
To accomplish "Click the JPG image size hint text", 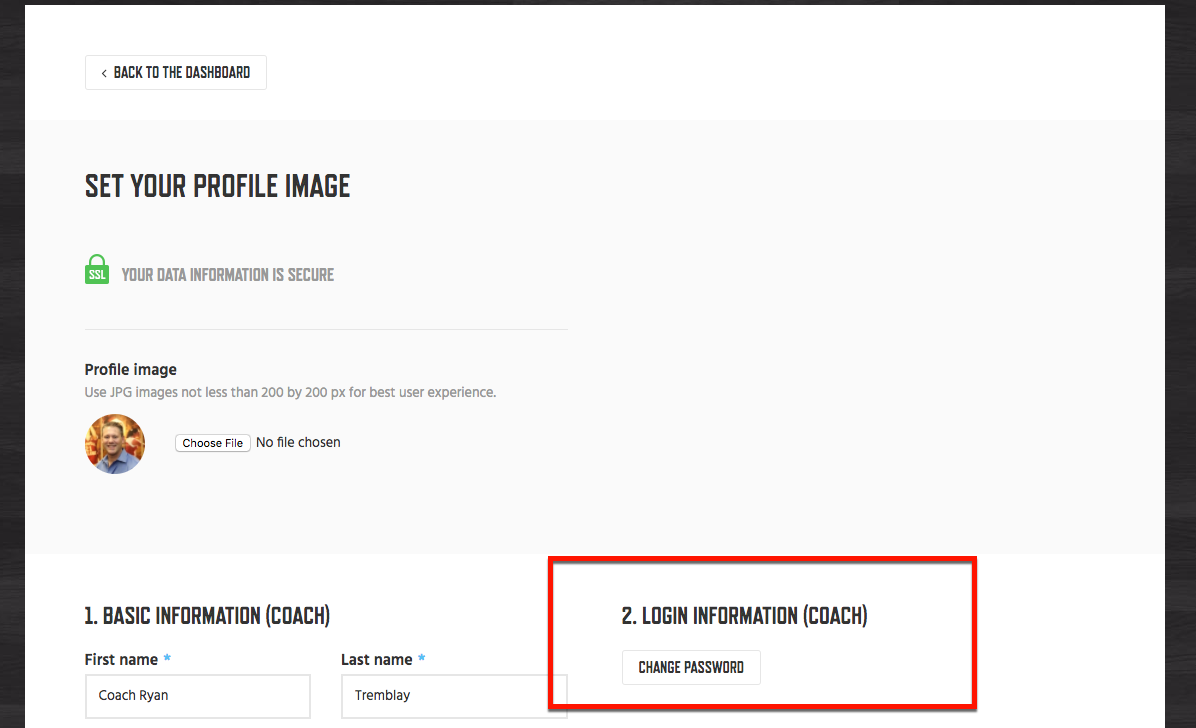I will tap(291, 392).
